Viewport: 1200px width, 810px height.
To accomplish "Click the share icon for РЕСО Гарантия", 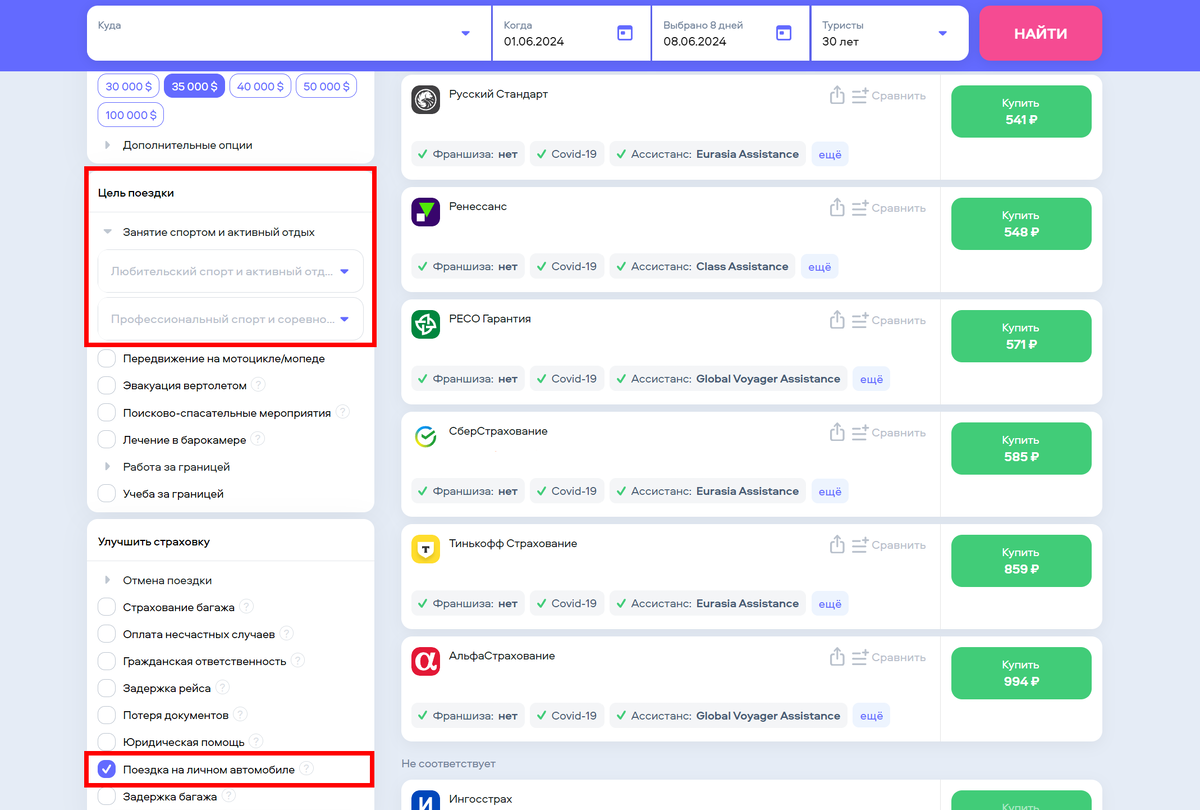I will (x=838, y=320).
